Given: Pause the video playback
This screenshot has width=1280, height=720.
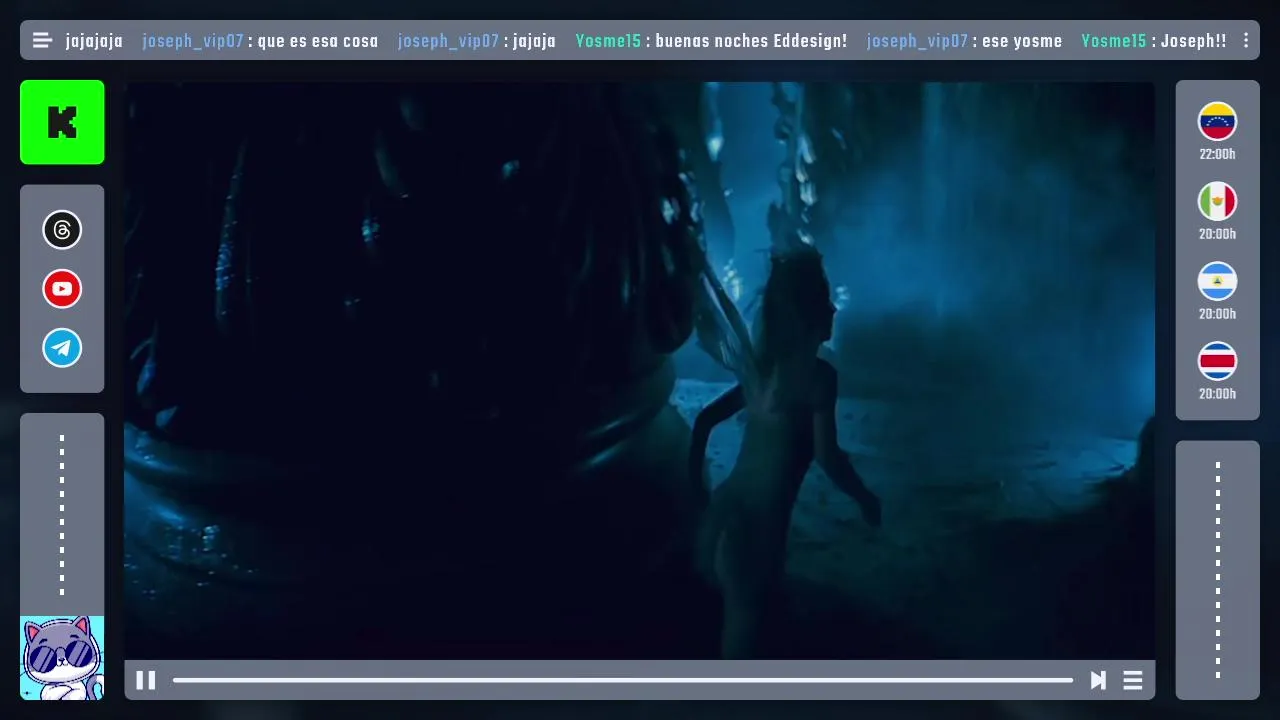Looking at the screenshot, I should tap(145, 680).
